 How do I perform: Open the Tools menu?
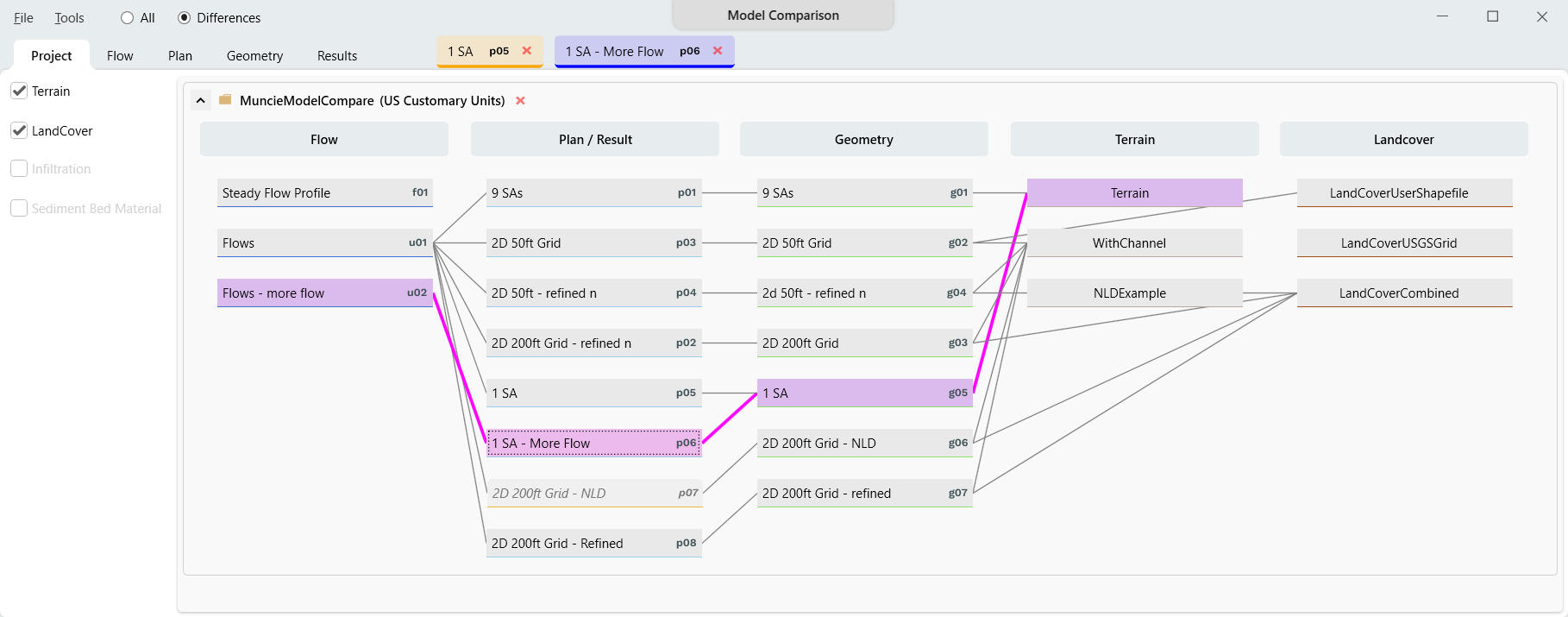point(69,18)
